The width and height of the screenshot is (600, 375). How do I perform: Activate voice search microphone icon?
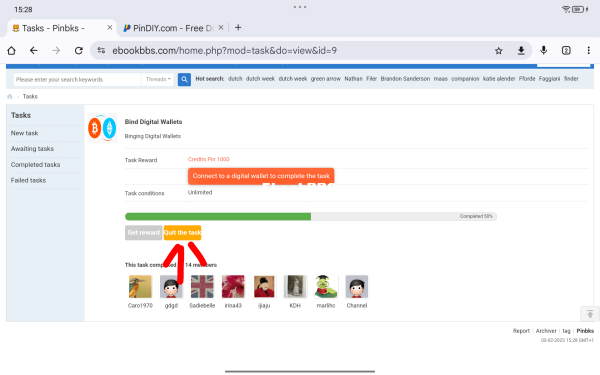click(543, 50)
